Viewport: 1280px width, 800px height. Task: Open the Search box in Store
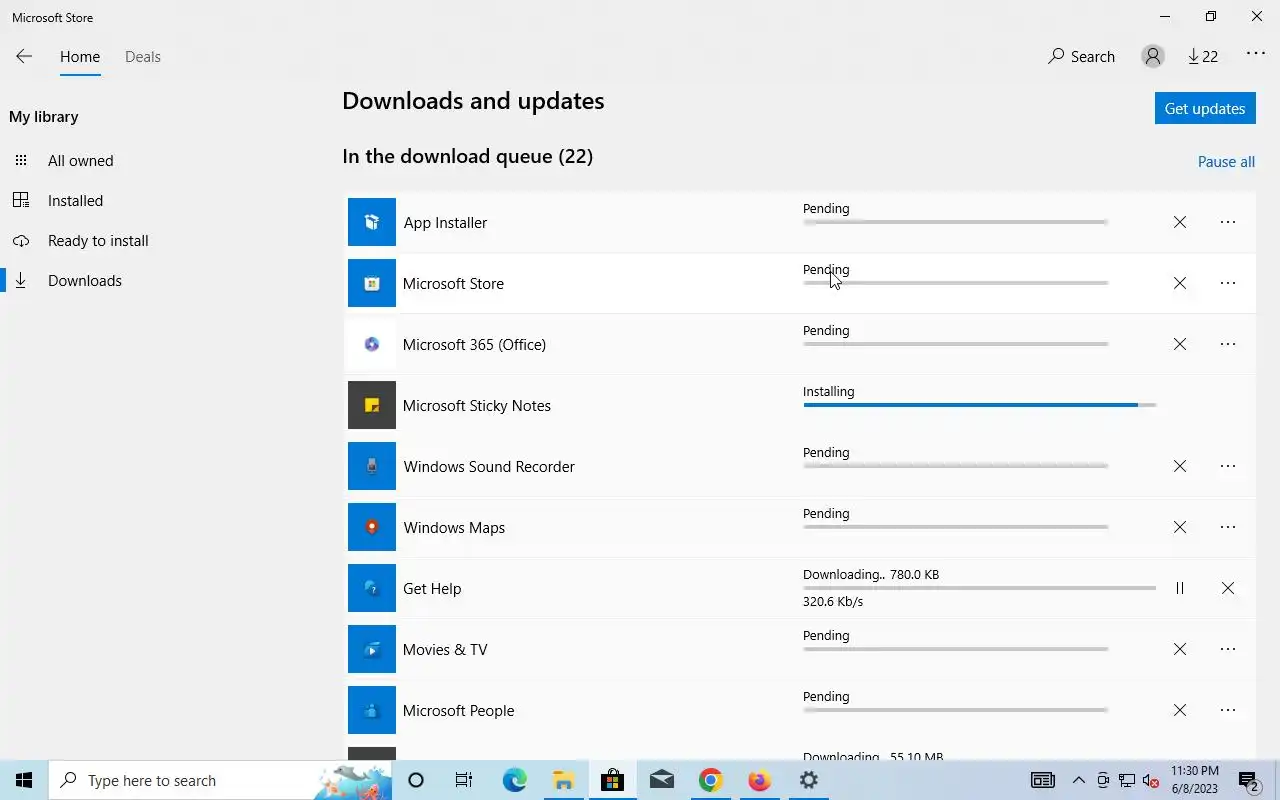click(x=1081, y=57)
